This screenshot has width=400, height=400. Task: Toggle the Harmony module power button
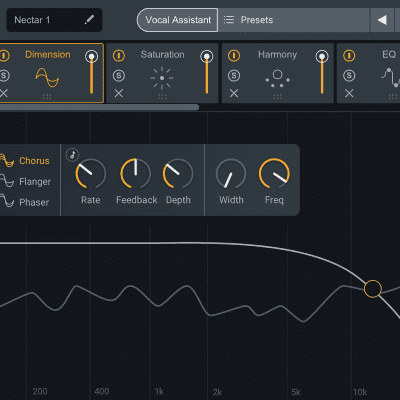(234, 55)
